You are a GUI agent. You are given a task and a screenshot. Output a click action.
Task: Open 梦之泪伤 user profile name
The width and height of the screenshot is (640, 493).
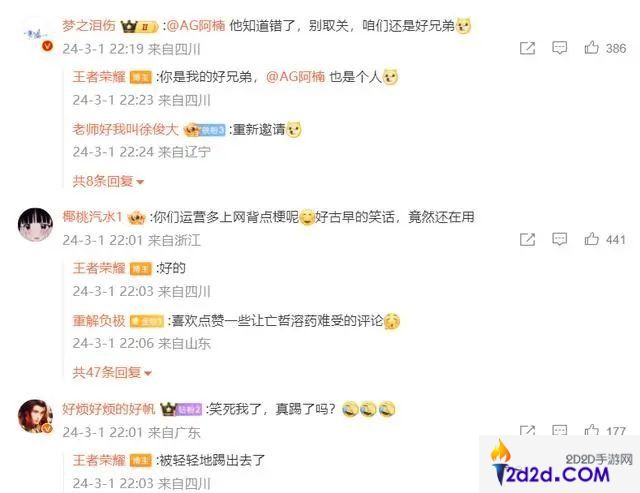click(89, 26)
